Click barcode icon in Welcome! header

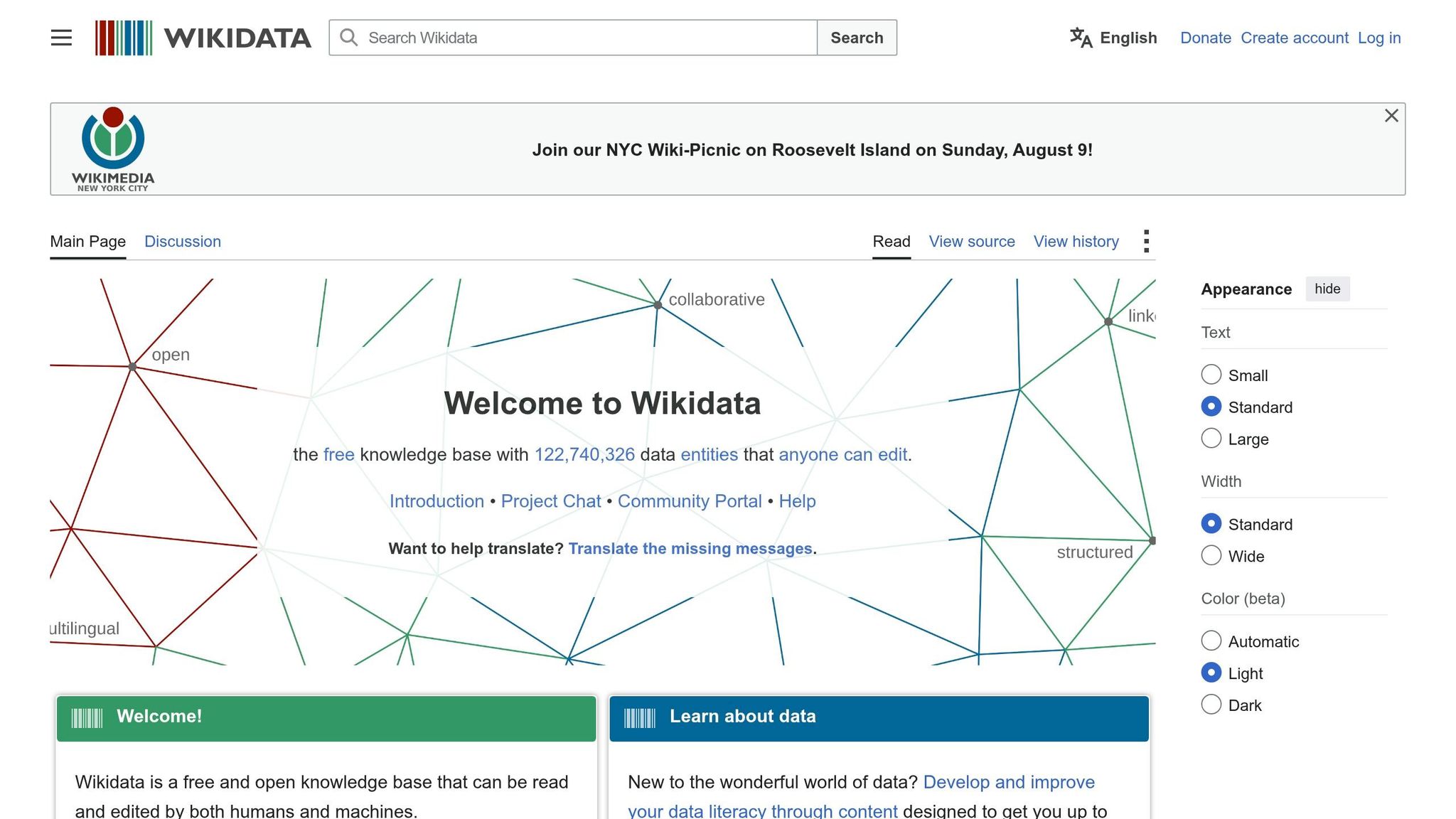tap(87, 718)
